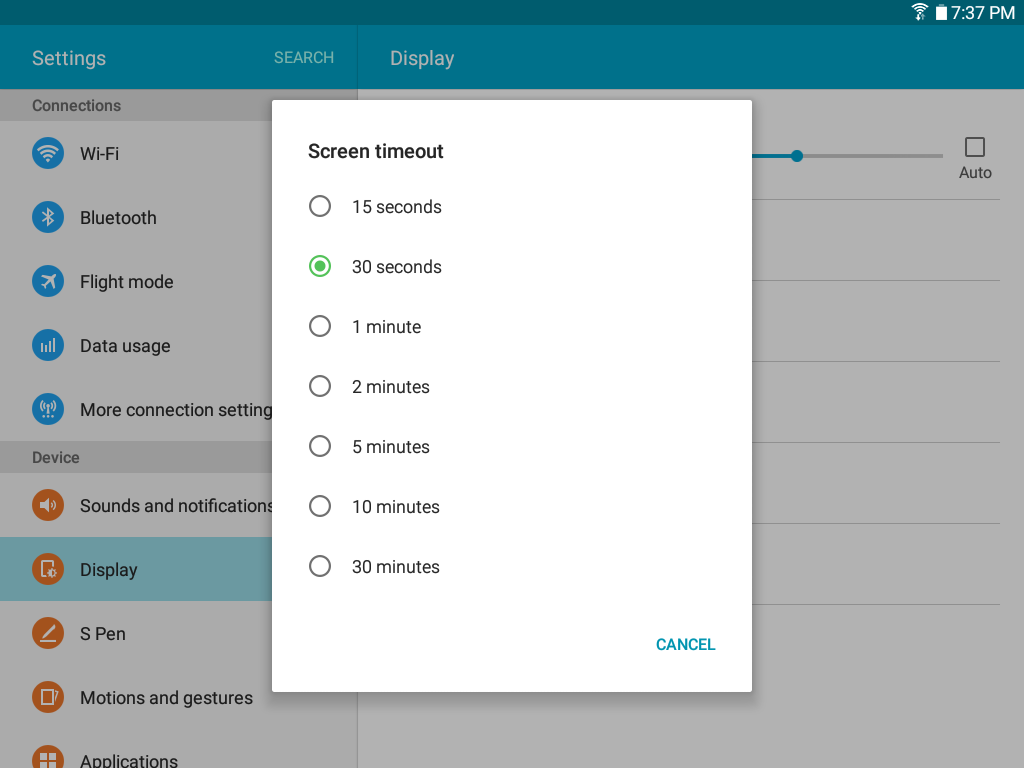
Task: Open Bluetooth settings label
Action: (118, 217)
